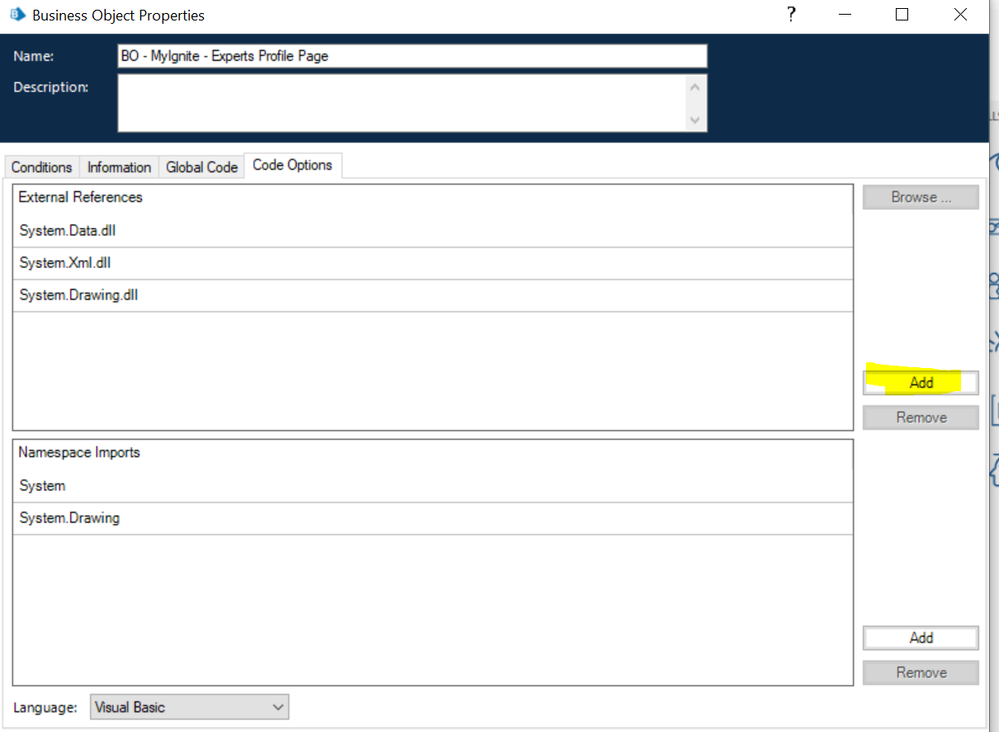Click Remove under External References
Screen dimensions: 999x732
(x=921, y=417)
